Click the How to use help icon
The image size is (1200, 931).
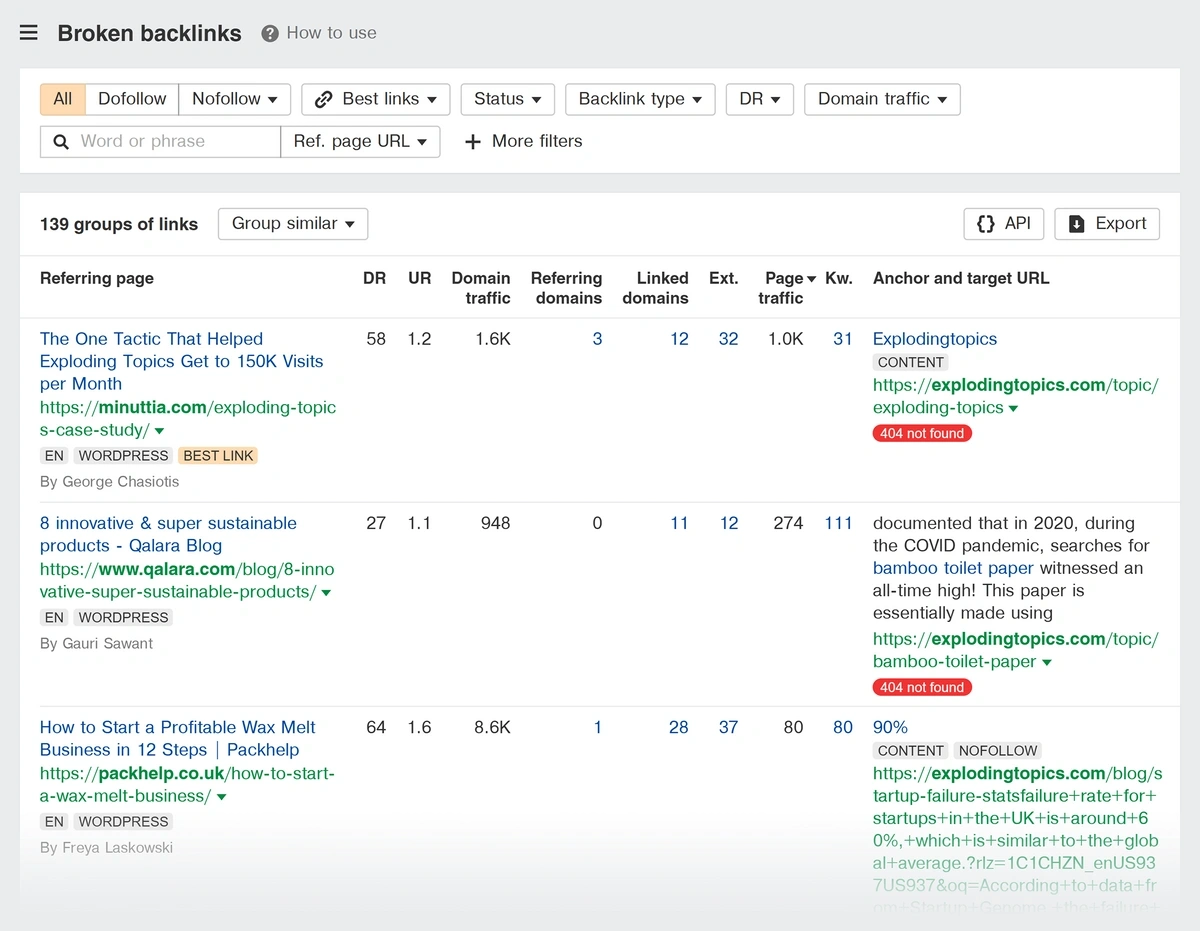click(270, 33)
